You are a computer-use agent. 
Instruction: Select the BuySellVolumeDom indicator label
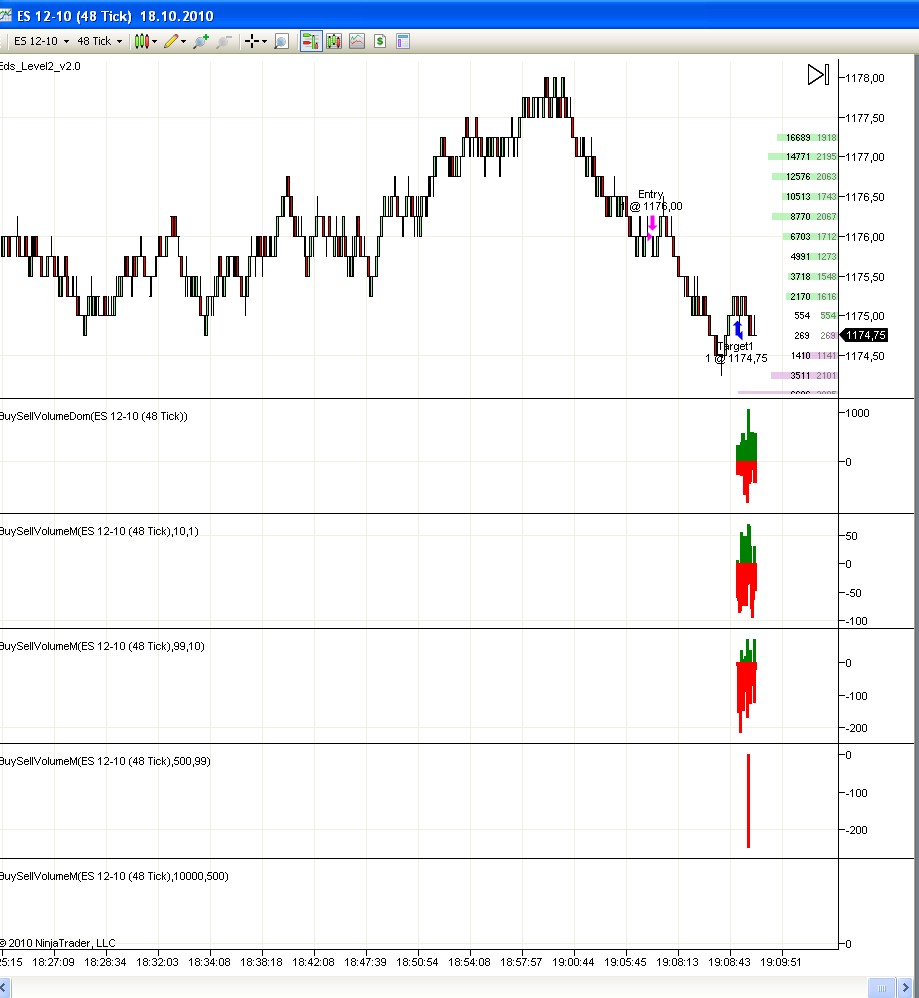[94, 416]
